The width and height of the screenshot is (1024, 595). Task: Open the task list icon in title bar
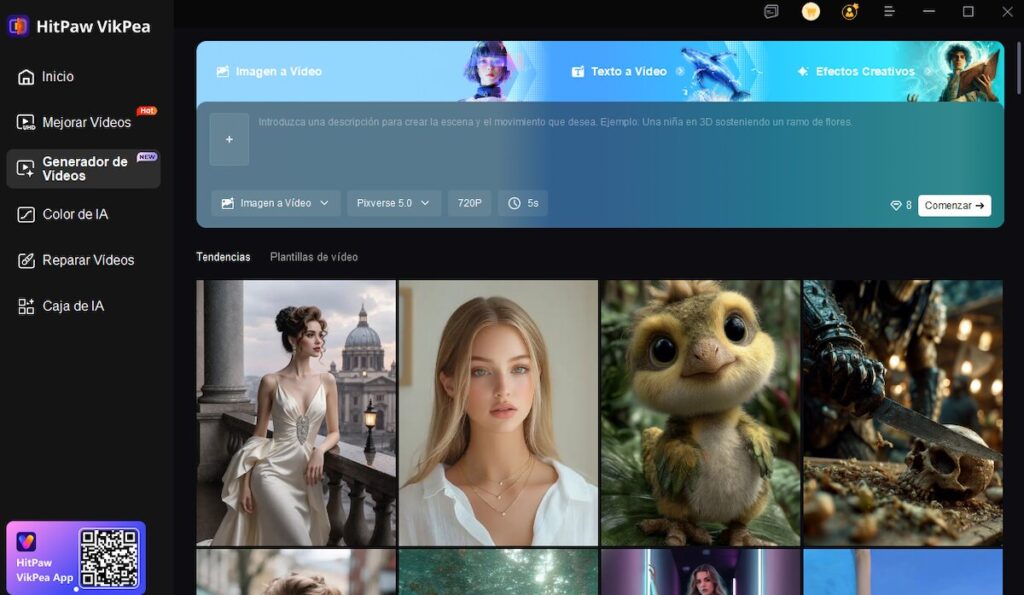pos(771,12)
